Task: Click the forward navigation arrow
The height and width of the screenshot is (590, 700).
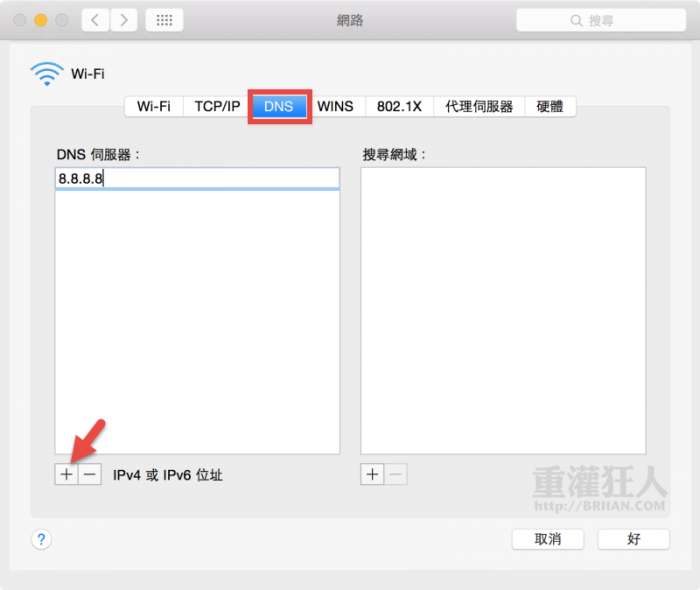Action: [124, 20]
